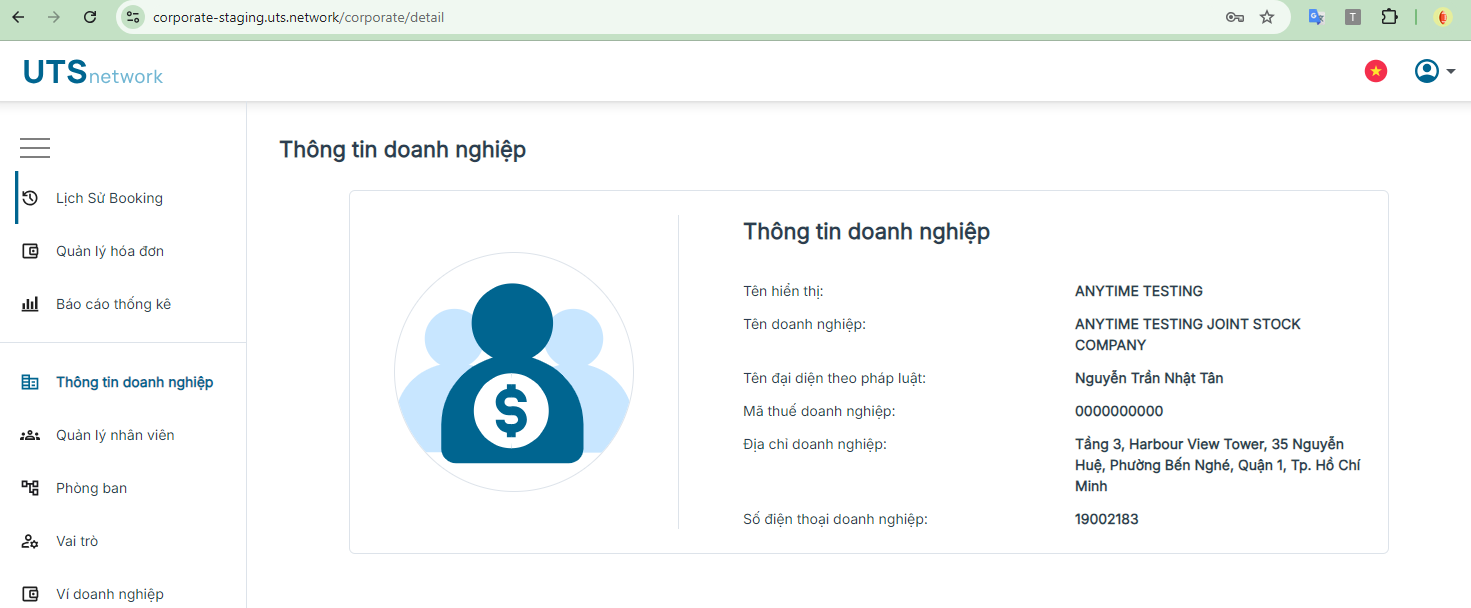This screenshot has height=608, width=1471.
Task: Open the saved passwords key icon
Action: pyautogui.click(x=1235, y=17)
